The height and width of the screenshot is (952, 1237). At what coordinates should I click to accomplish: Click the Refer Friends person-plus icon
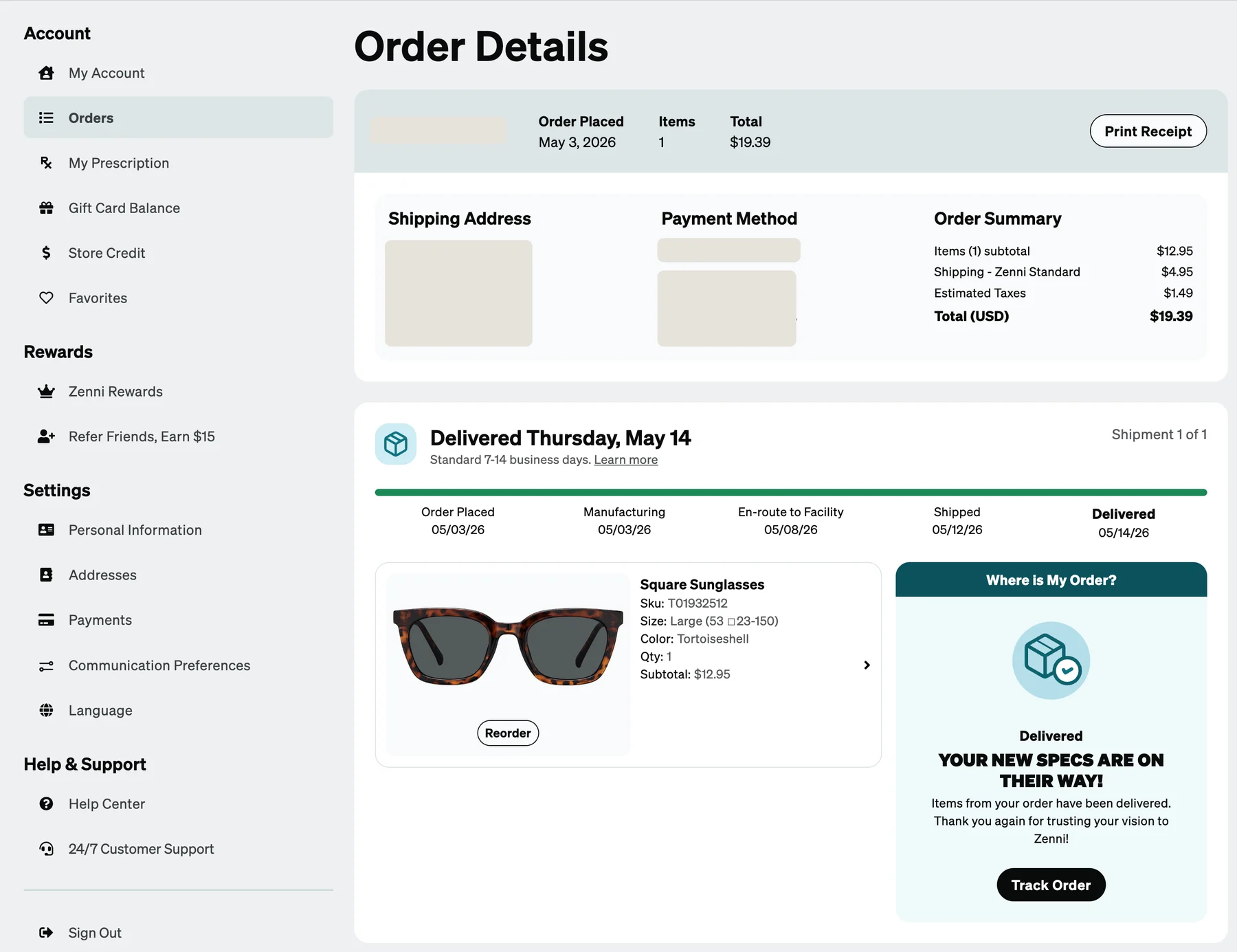[46, 436]
